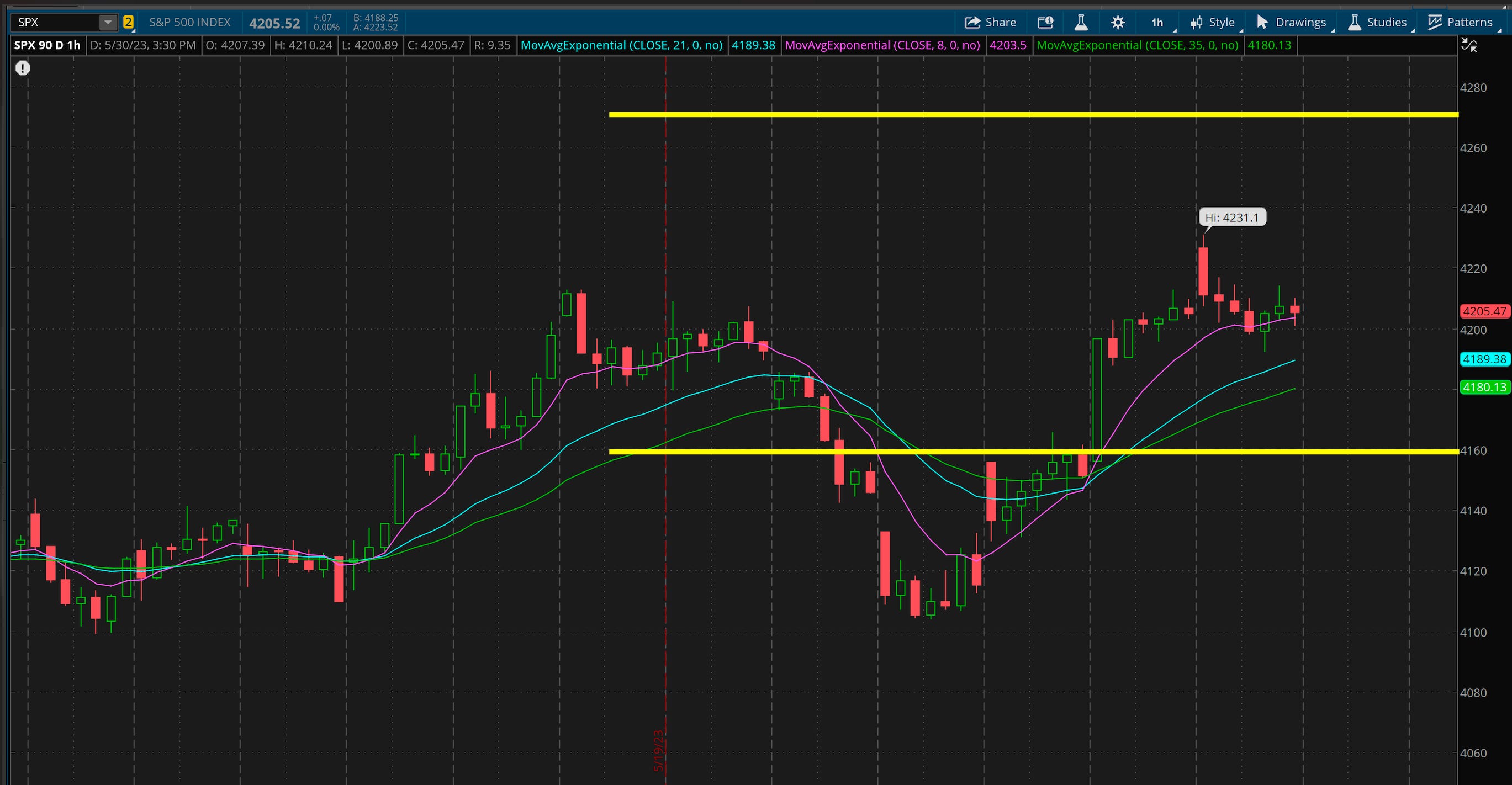The height and width of the screenshot is (785, 1512).
Task: Open the symbol info card icon
Action: (x=1045, y=22)
